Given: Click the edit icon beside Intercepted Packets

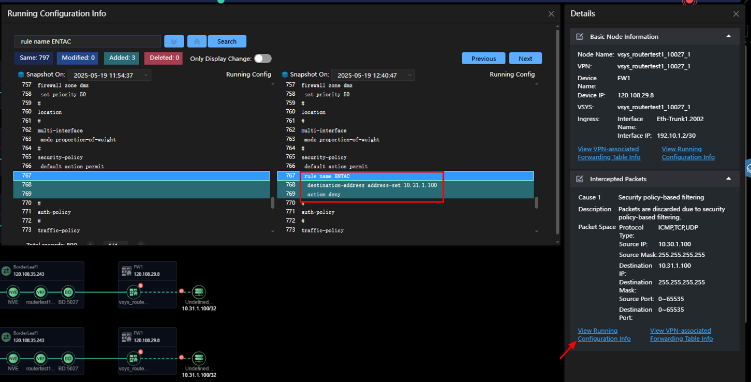Looking at the screenshot, I should point(580,179).
